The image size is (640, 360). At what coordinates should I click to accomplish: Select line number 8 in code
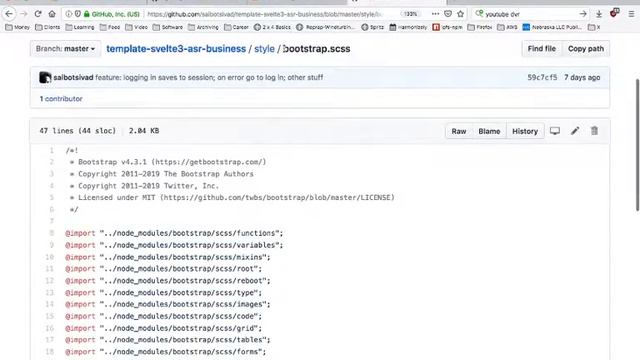point(52,233)
